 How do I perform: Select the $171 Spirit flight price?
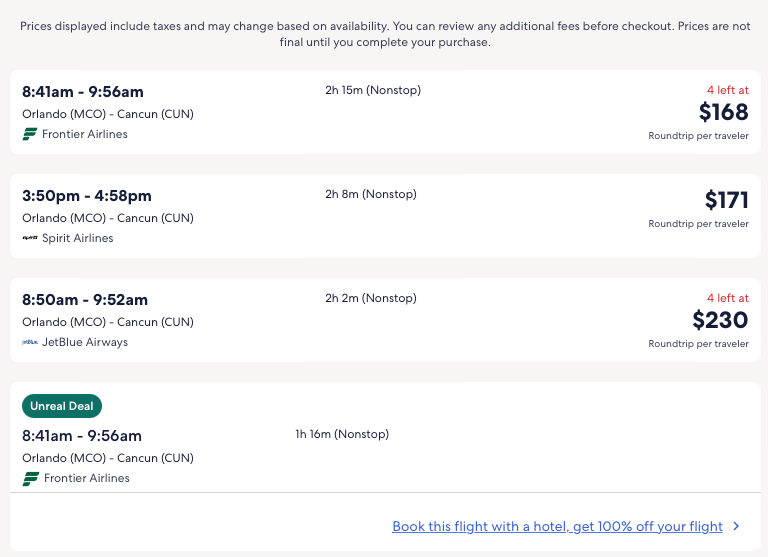726,200
